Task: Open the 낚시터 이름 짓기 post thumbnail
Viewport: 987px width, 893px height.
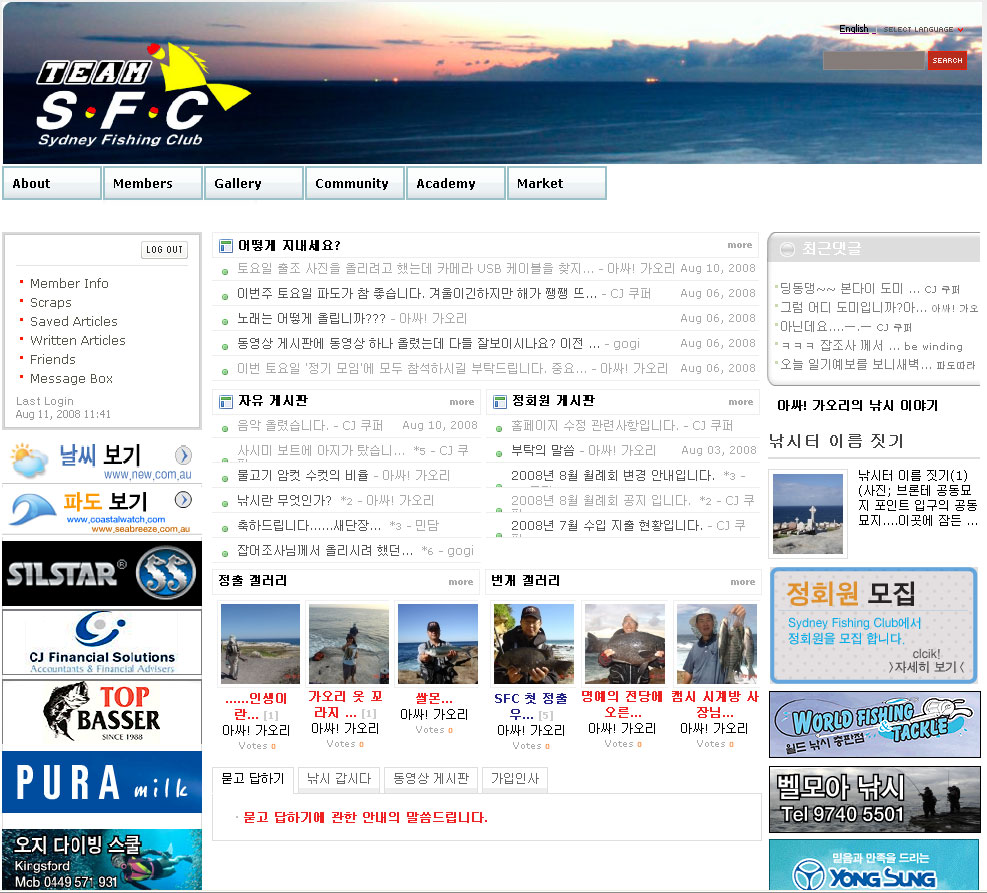Action: click(808, 514)
